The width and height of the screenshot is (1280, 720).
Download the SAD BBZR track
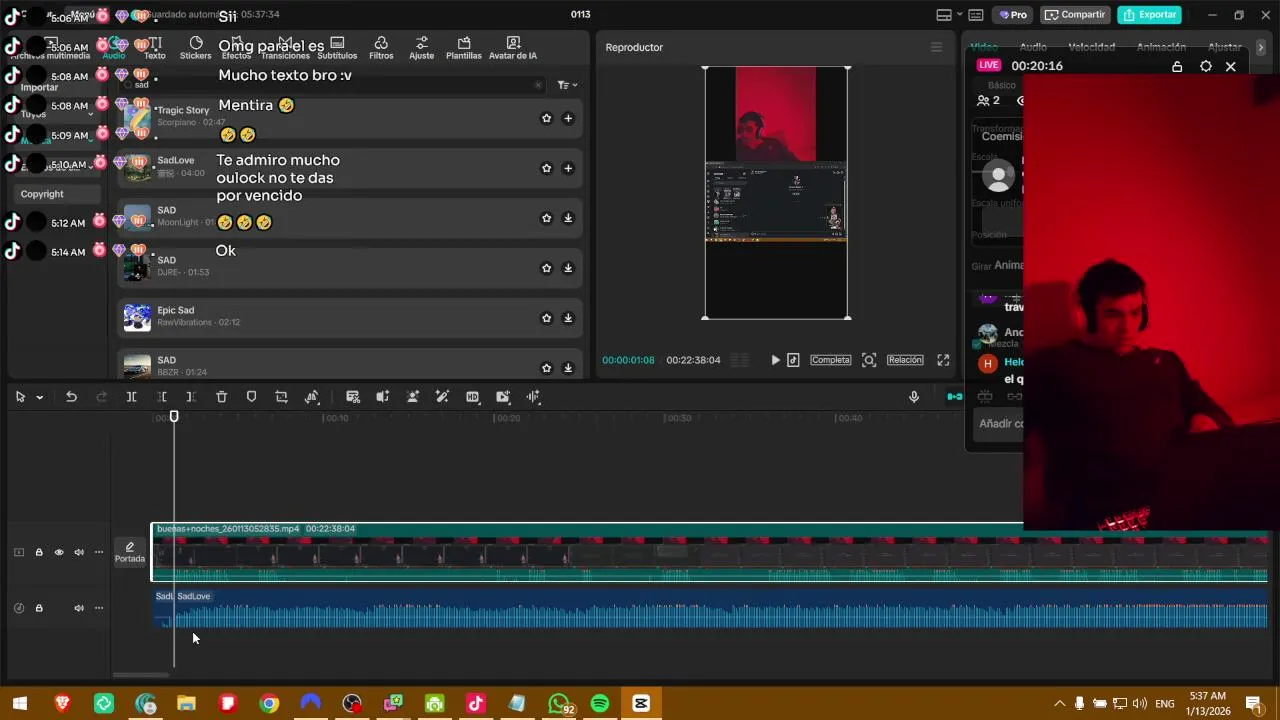click(x=568, y=368)
